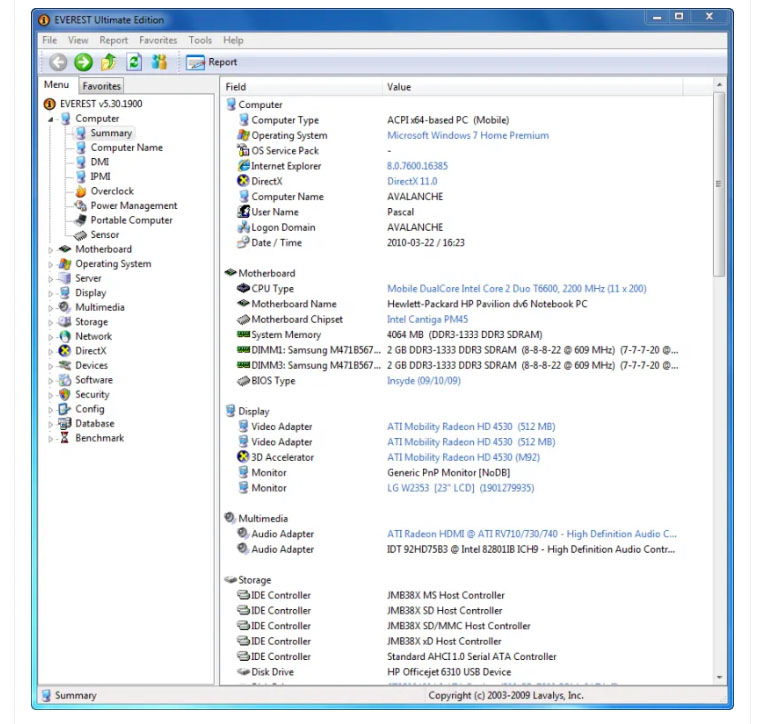
Task: Expand the Benchmark tree node
Action: (50, 439)
